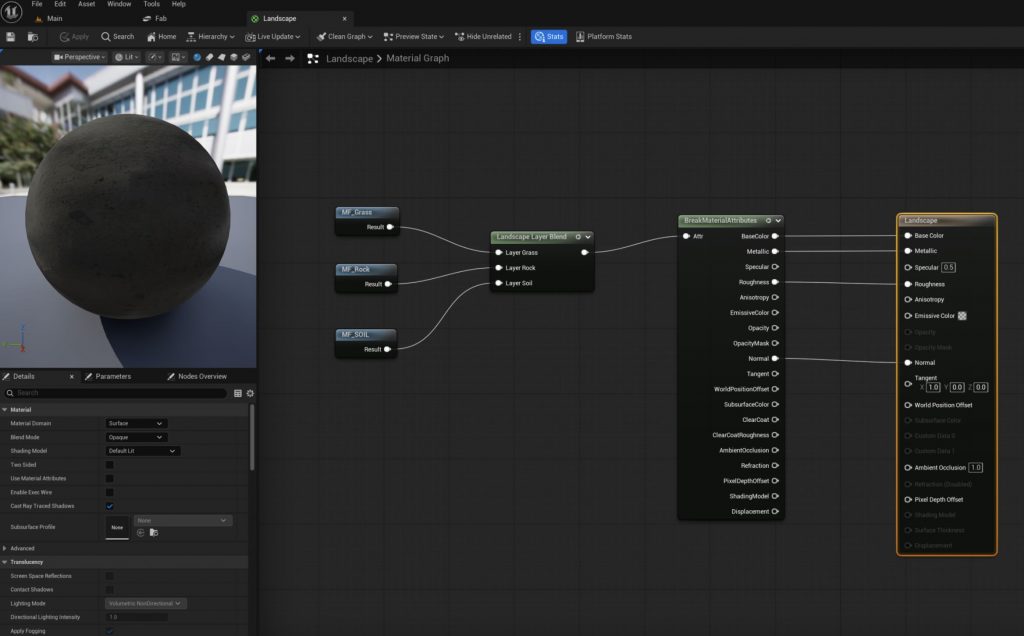The height and width of the screenshot is (636, 1024).
Task: Open the Shading Model dropdown
Action: tap(143, 451)
